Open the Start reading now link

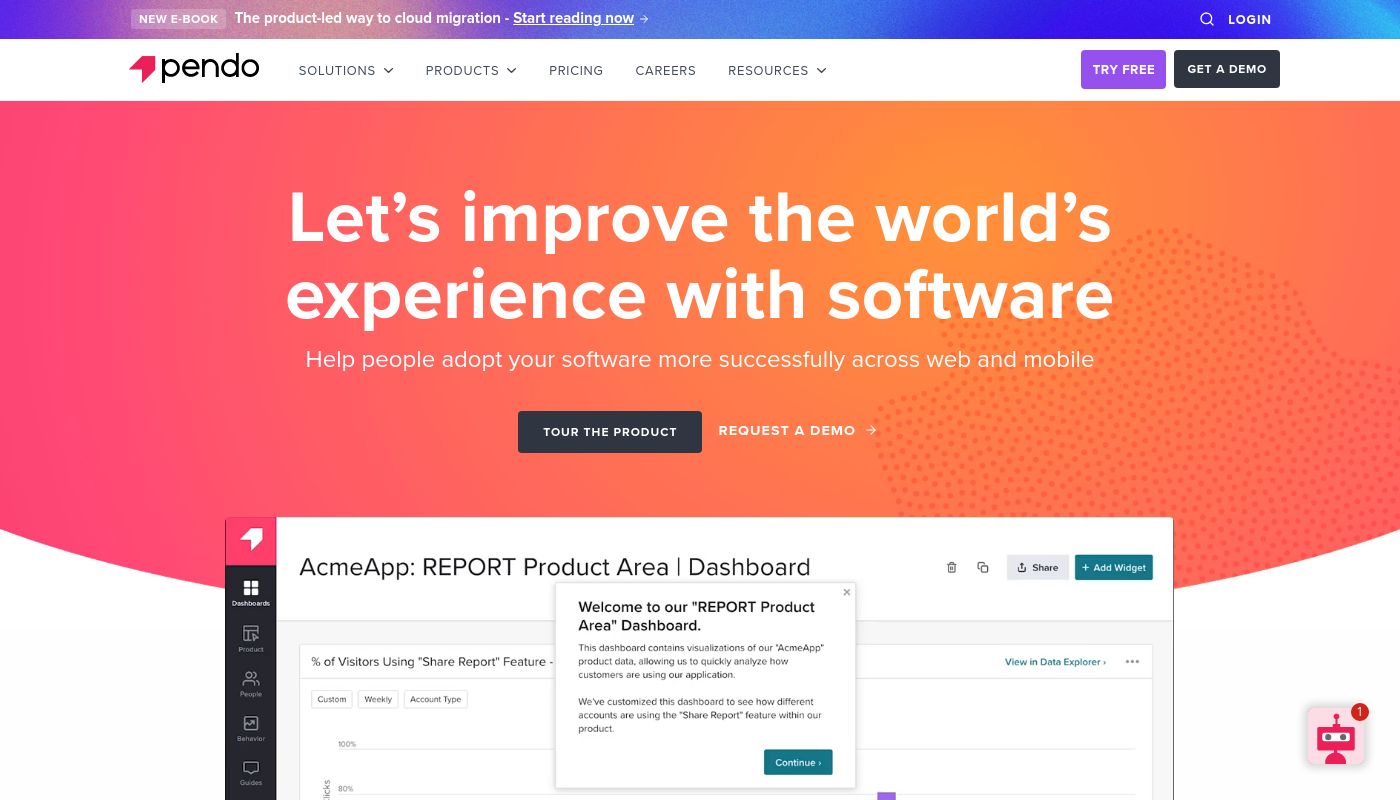[x=574, y=18]
